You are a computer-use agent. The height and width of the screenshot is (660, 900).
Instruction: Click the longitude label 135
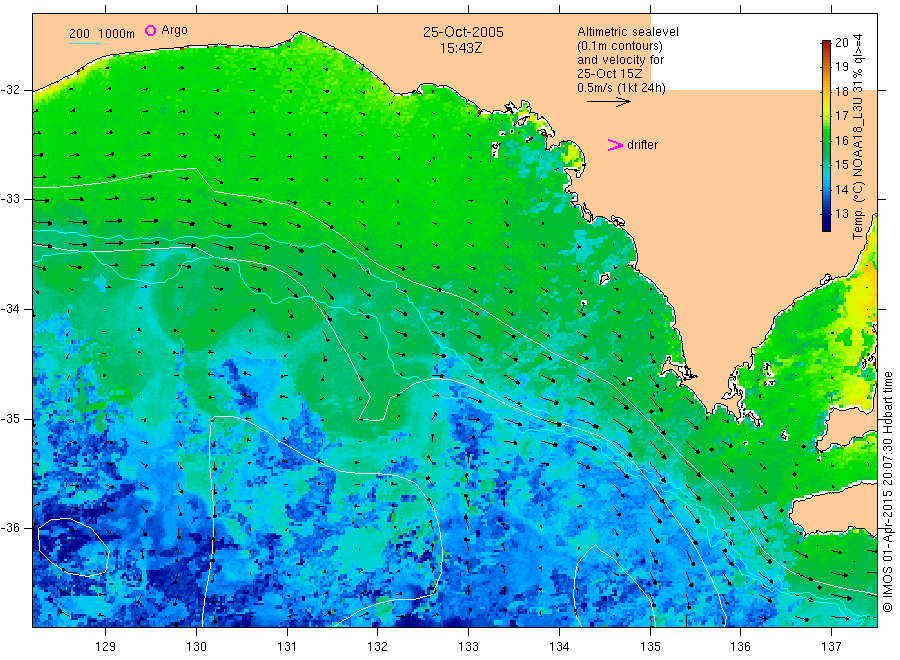click(x=650, y=647)
